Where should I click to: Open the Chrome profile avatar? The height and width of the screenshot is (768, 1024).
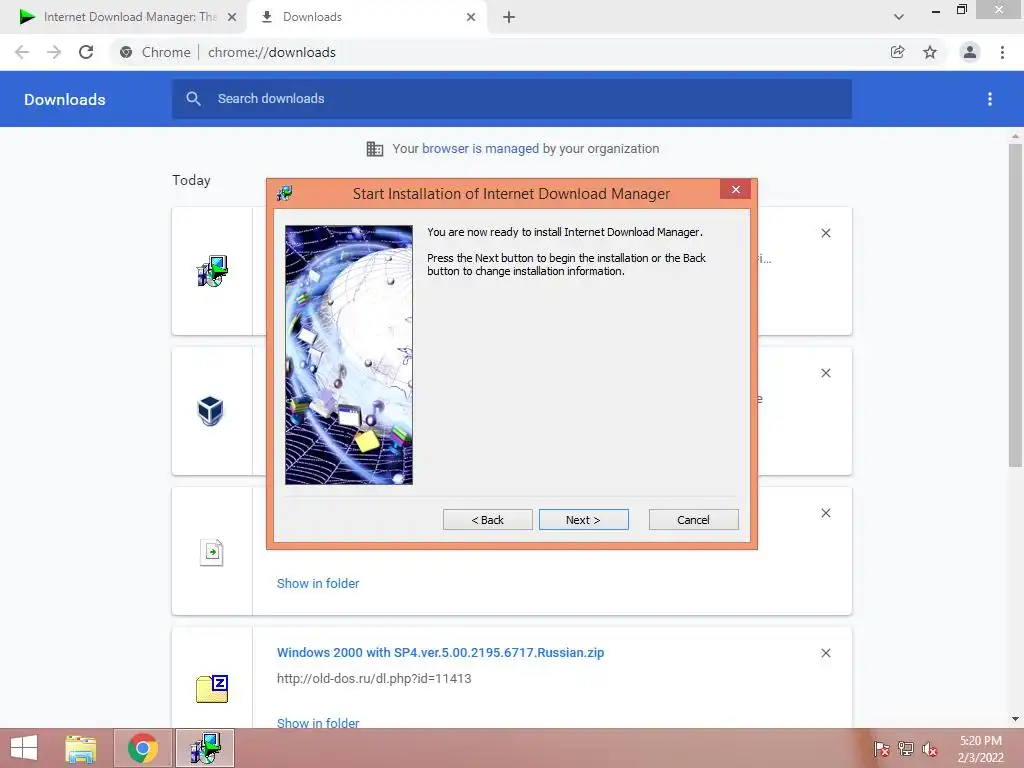970,52
